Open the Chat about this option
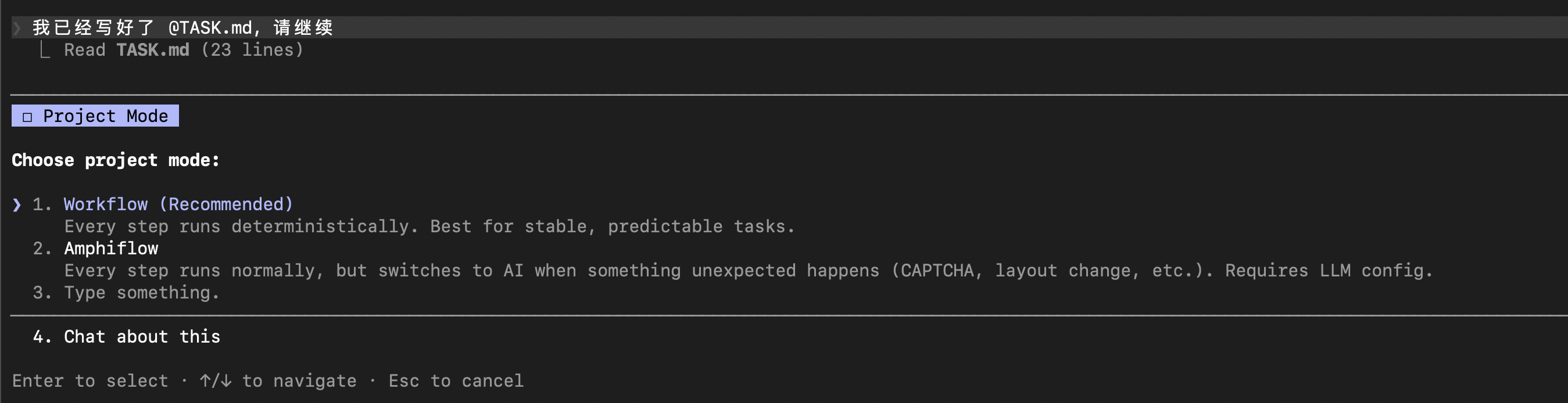1568x403 pixels. coord(142,337)
